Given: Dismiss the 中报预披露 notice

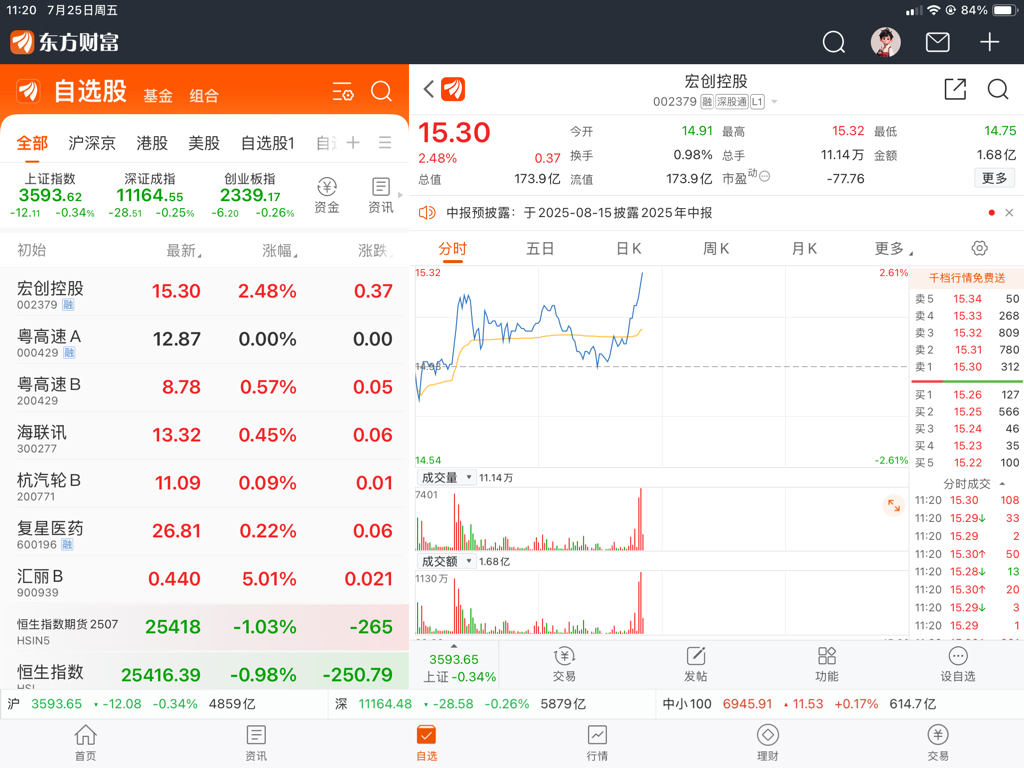Looking at the screenshot, I should coord(1009,213).
